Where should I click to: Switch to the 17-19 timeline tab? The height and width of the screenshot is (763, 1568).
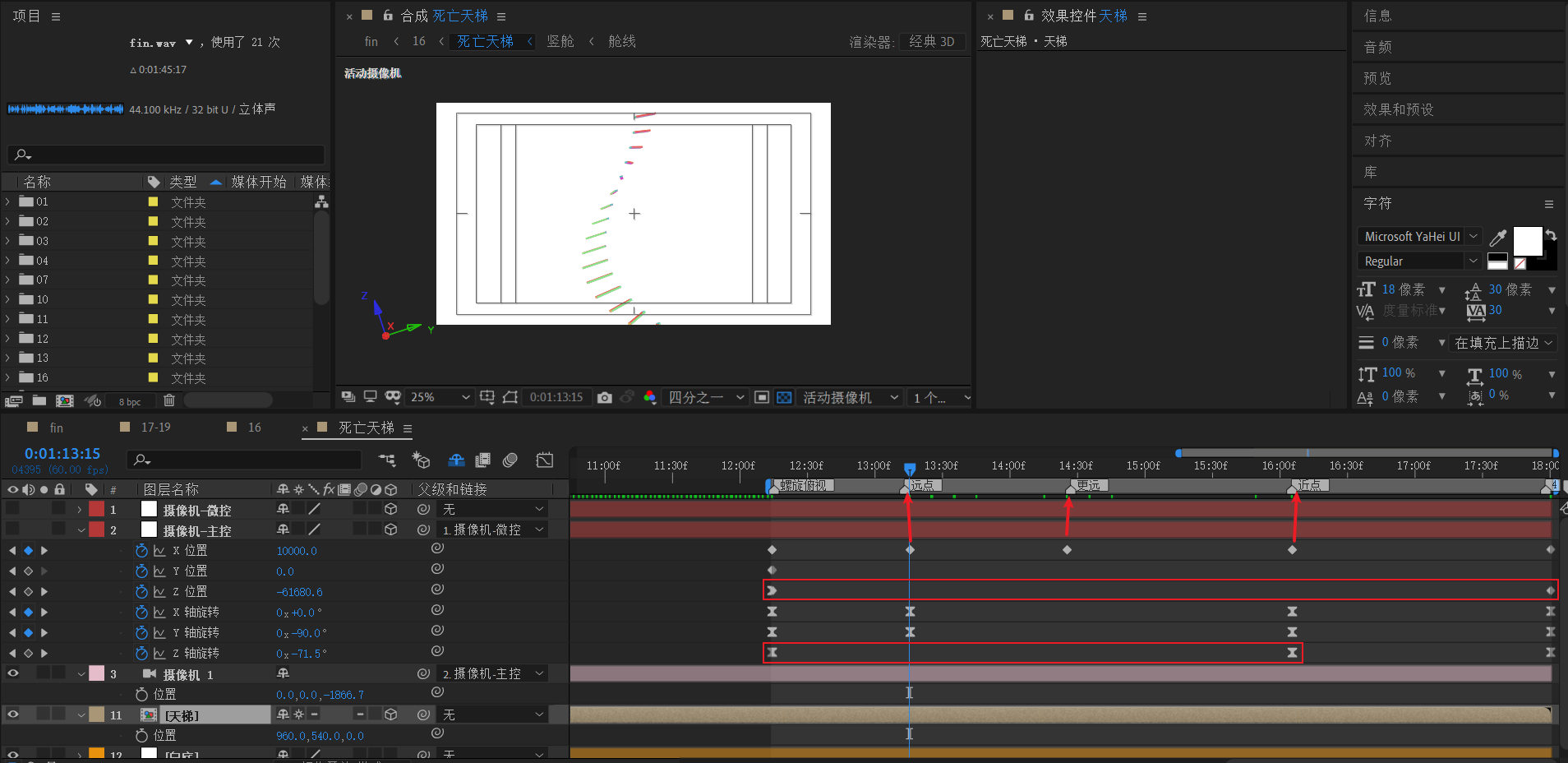pos(156,428)
